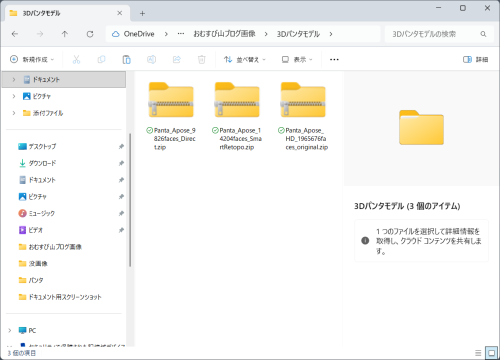
Task: Expand the ドキュメント tree node chevron
Action: point(14,80)
